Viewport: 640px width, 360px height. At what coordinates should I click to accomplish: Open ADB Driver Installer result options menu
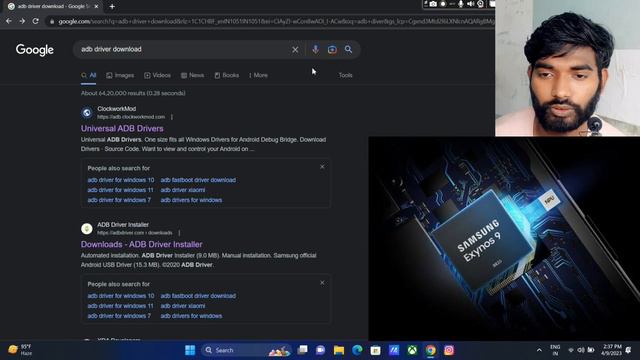(x=179, y=233)
